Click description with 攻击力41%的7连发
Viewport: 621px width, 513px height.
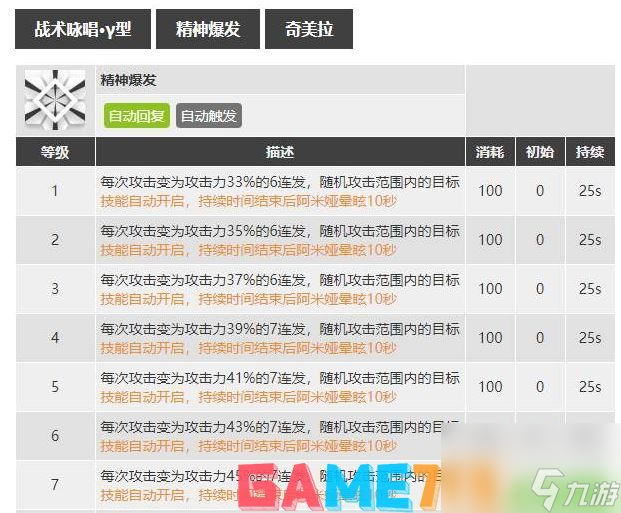pos(280,378)
